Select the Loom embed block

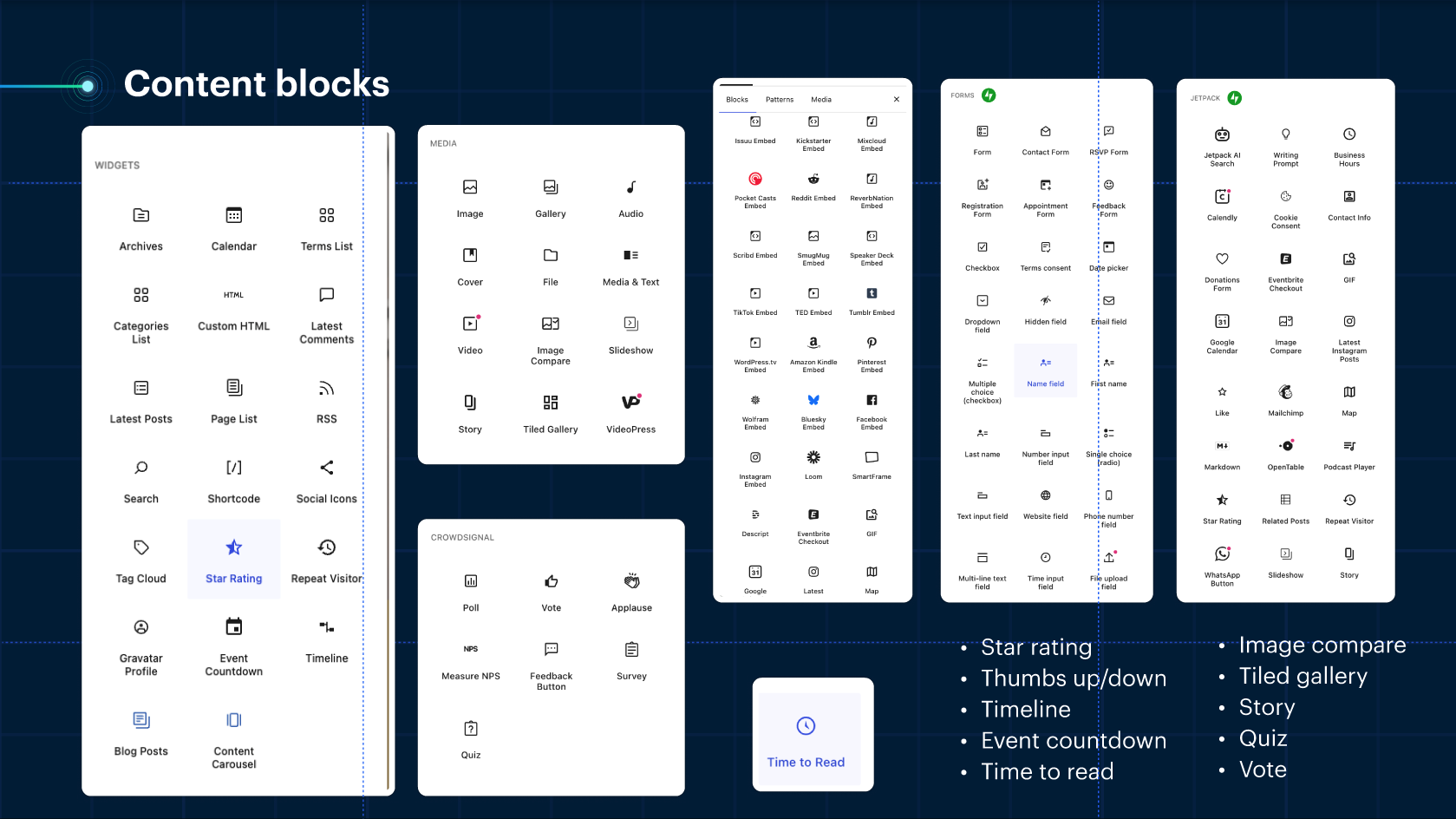813,465
